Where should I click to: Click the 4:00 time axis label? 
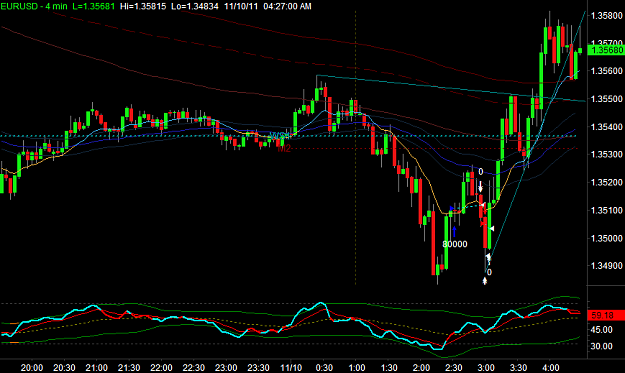click(x=550, y=367)
